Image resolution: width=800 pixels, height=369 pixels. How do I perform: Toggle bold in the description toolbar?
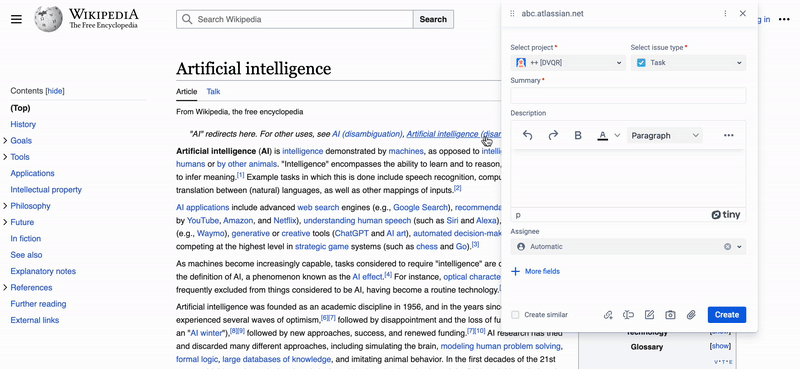coord(578,135)
